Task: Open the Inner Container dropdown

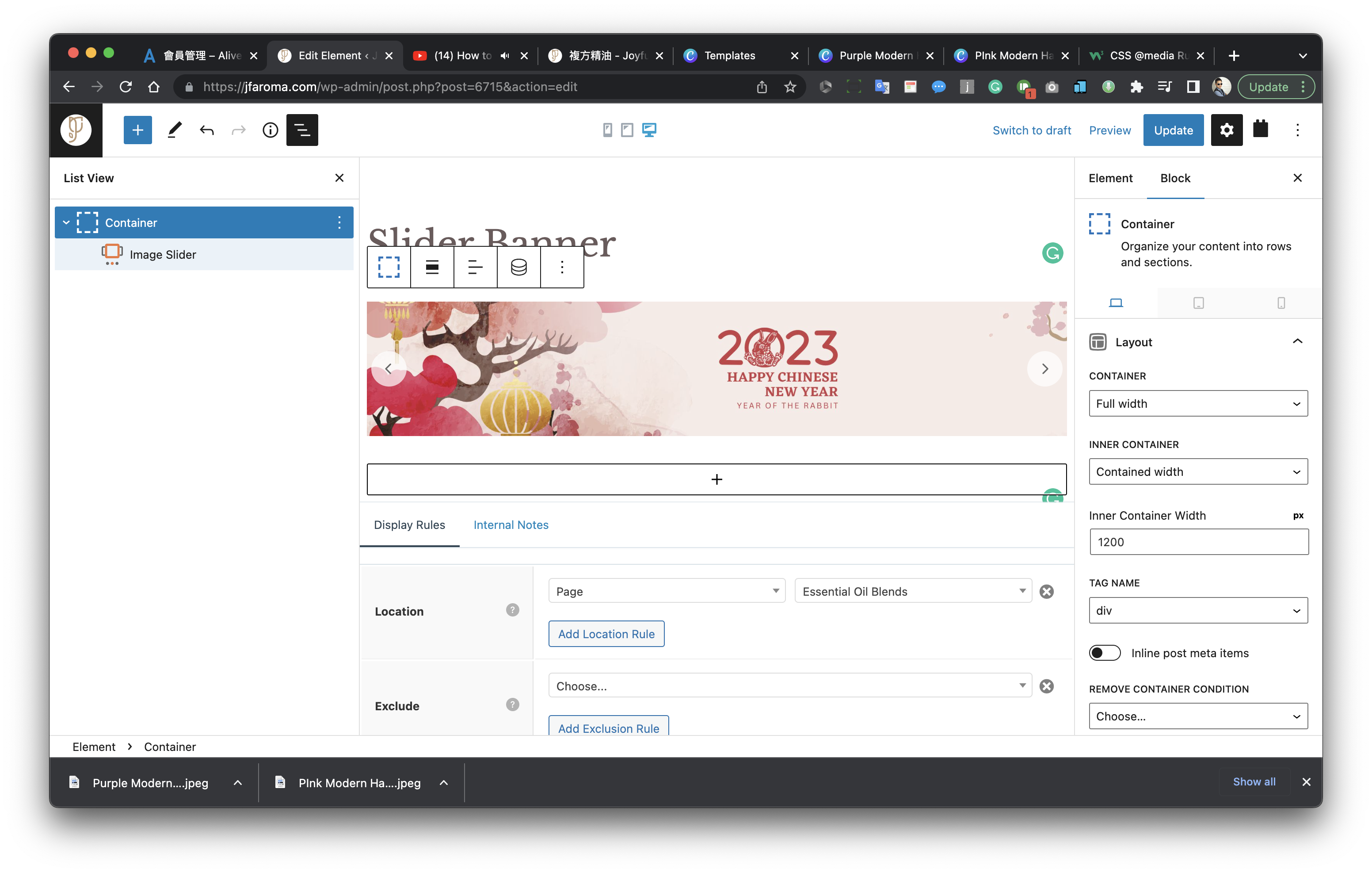Action: (1198, 472)
